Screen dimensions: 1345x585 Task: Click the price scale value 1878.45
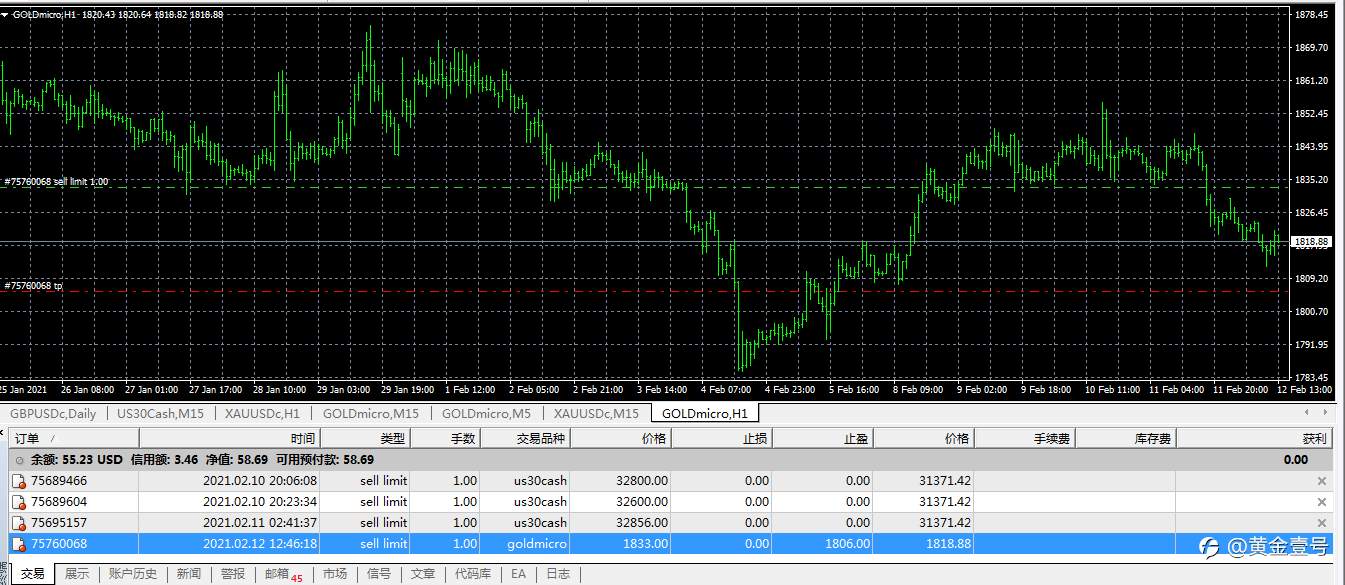click(1311, 15)
